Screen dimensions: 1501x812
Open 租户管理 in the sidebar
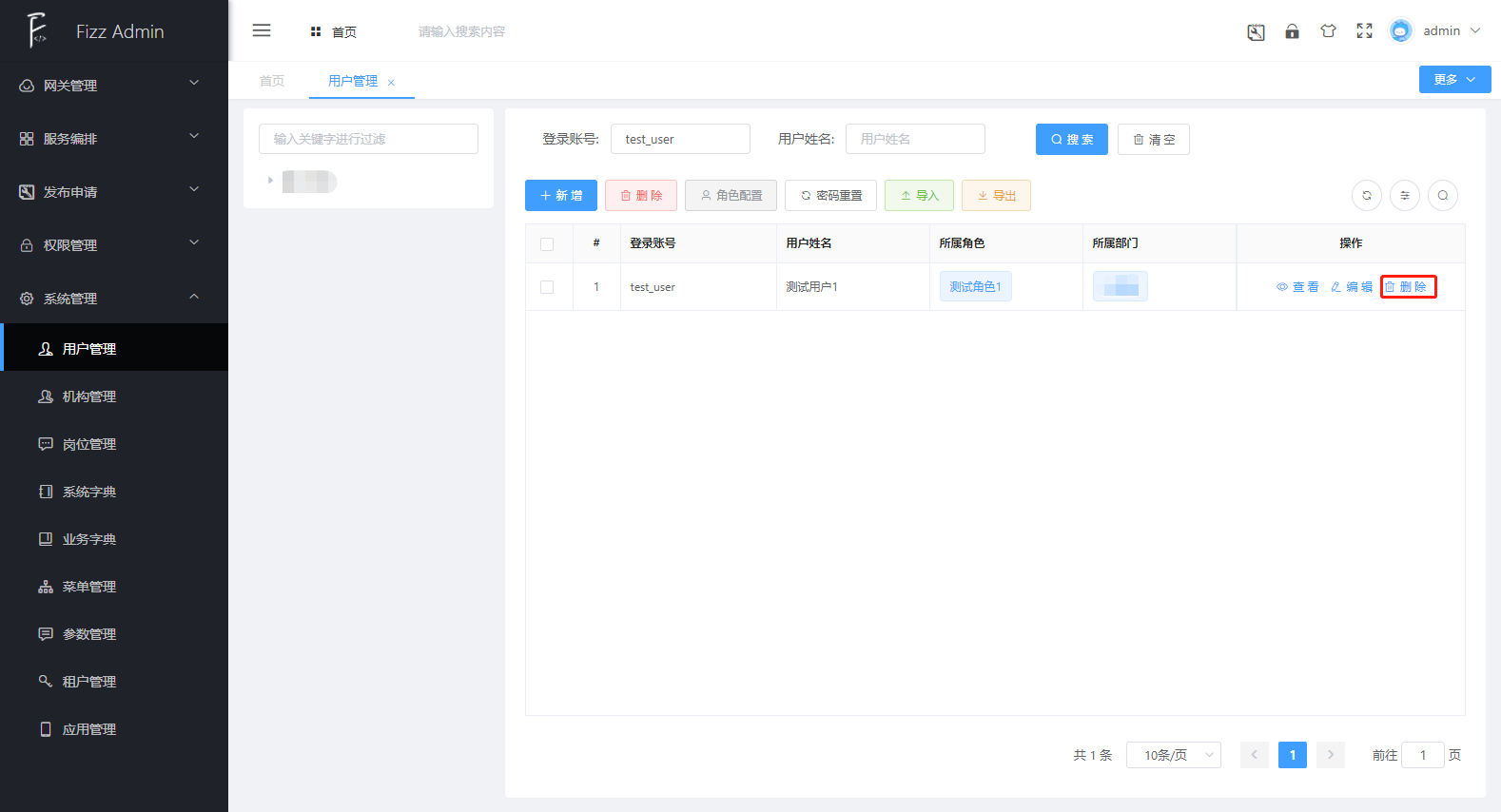pos(114,682)
